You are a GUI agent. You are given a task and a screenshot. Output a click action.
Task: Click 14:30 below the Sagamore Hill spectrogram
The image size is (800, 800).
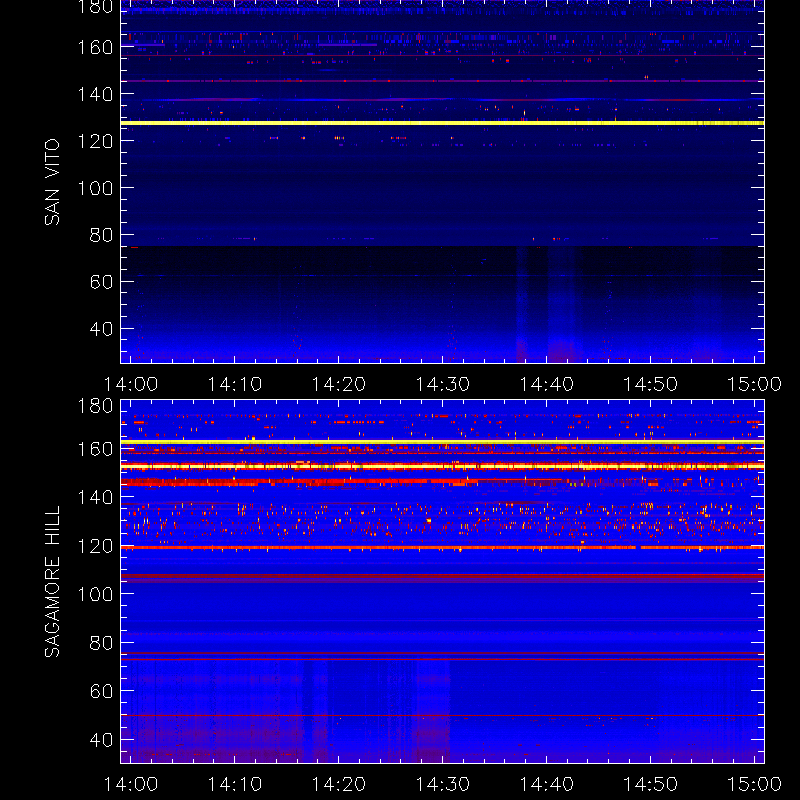pos(443,784)
